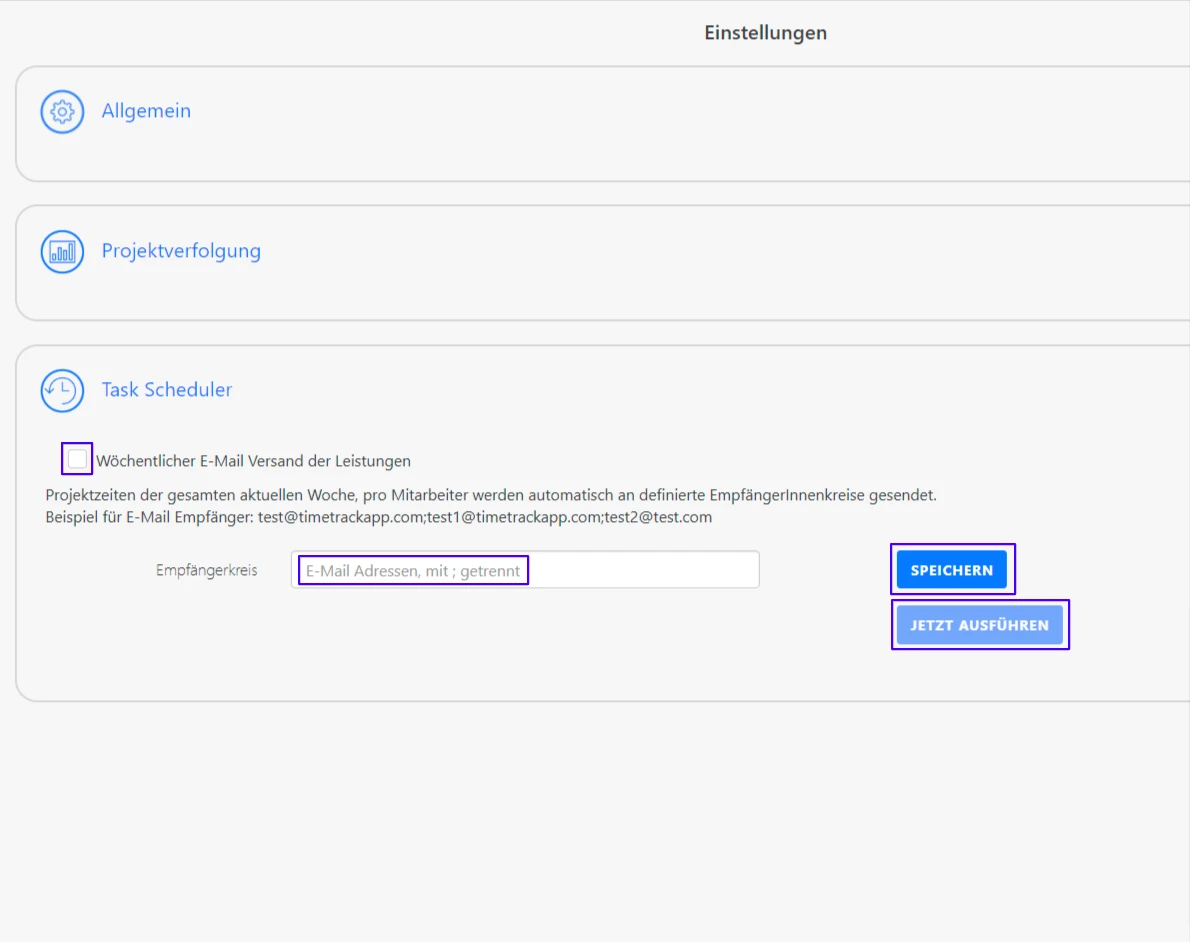Viewport: 1190px width, 942px height.
Task: Select the Allgemein heading link
Action: (146, 111)
